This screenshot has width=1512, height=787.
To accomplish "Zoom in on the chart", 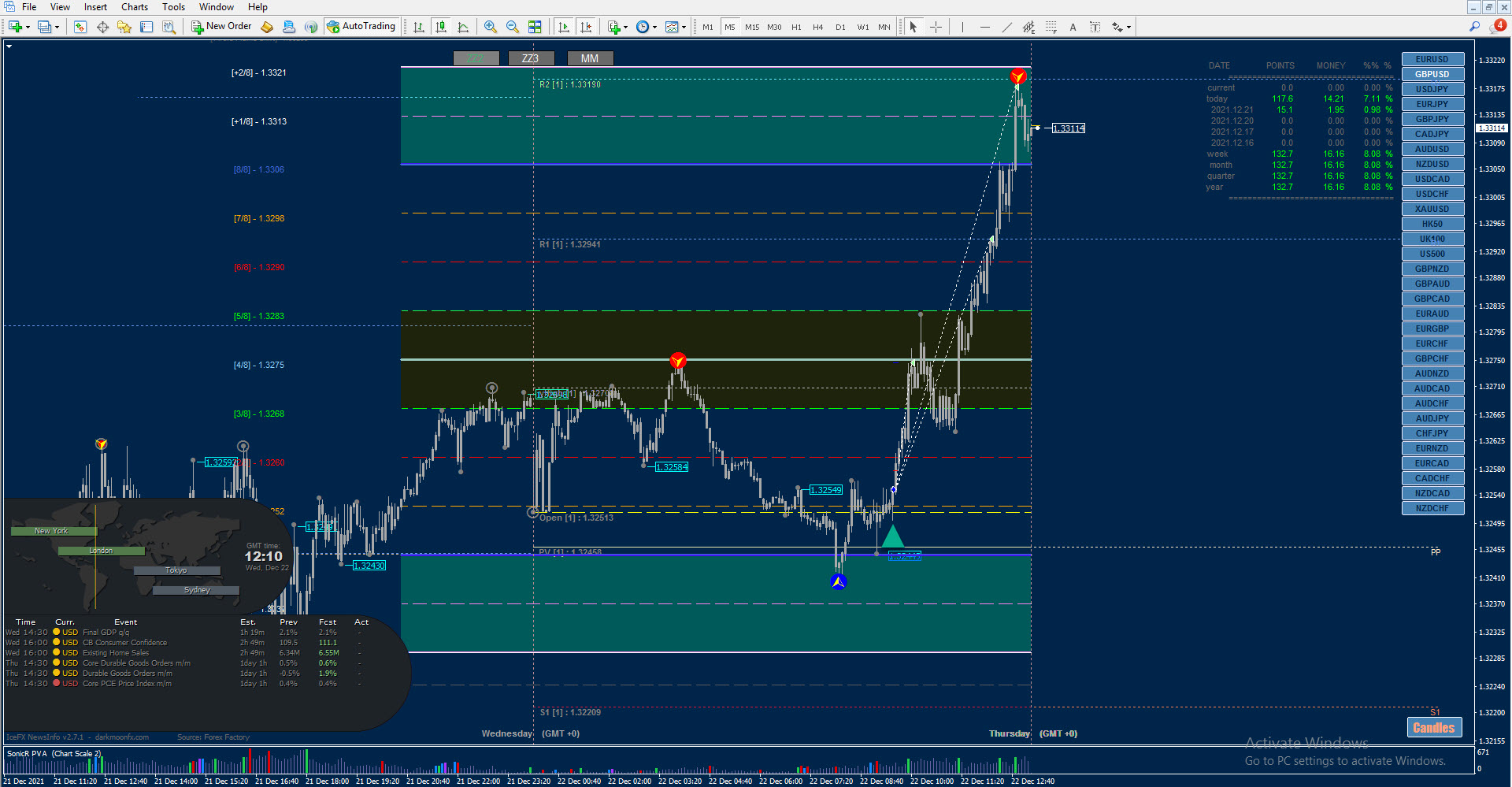I will tap(491, 27).
